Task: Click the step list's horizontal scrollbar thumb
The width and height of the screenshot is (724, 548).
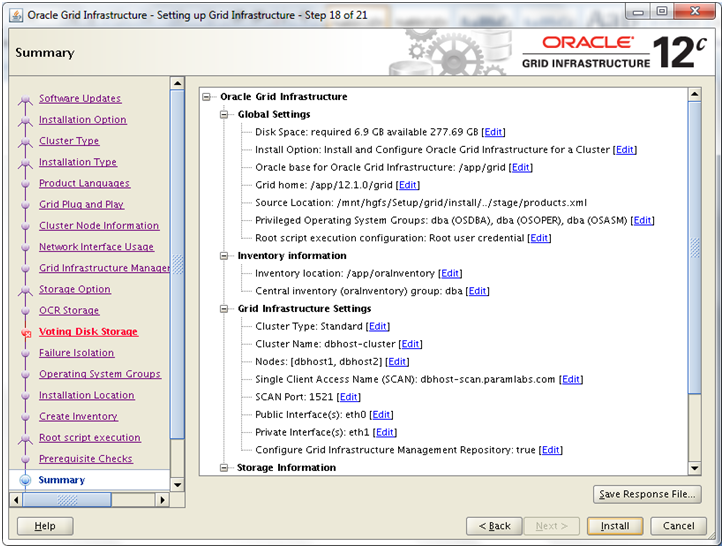Action: click(67, 500)
